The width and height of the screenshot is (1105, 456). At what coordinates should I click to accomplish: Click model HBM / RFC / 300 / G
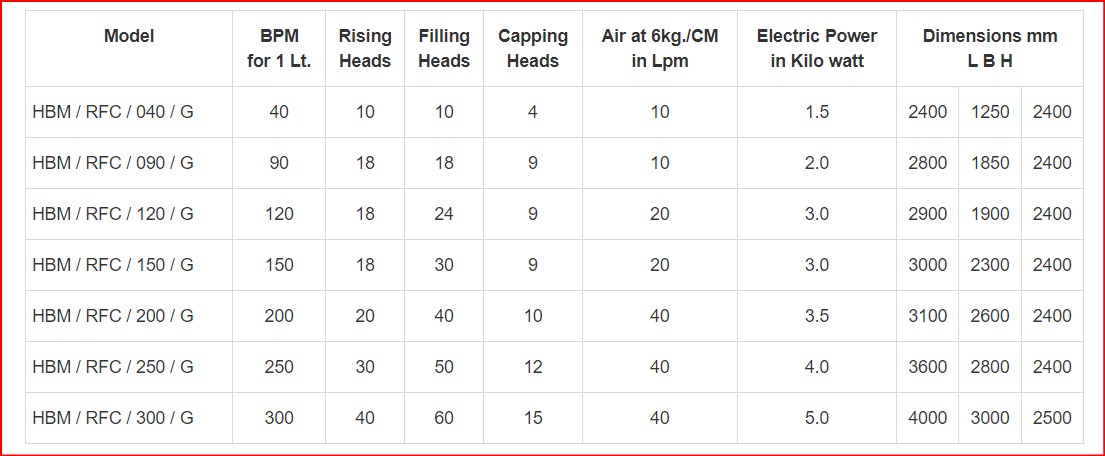click(x=113, y=417)
